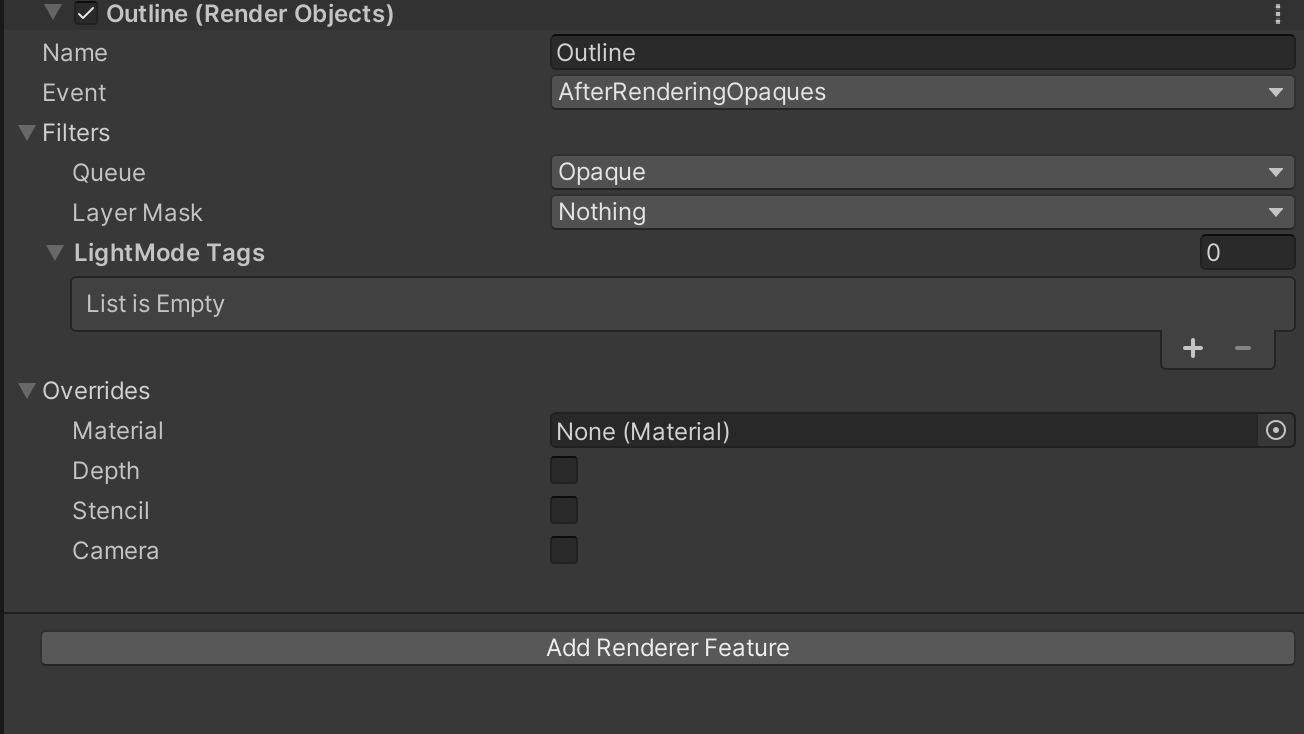
Task: Disable the Outline Render Objects feature
Action: (87, 14)
